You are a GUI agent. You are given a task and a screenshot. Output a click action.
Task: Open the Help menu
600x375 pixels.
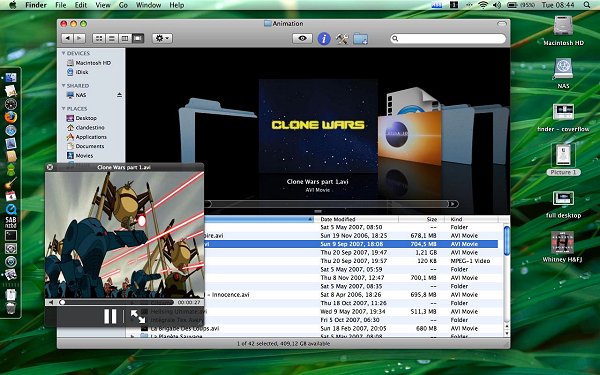point(176,5)
